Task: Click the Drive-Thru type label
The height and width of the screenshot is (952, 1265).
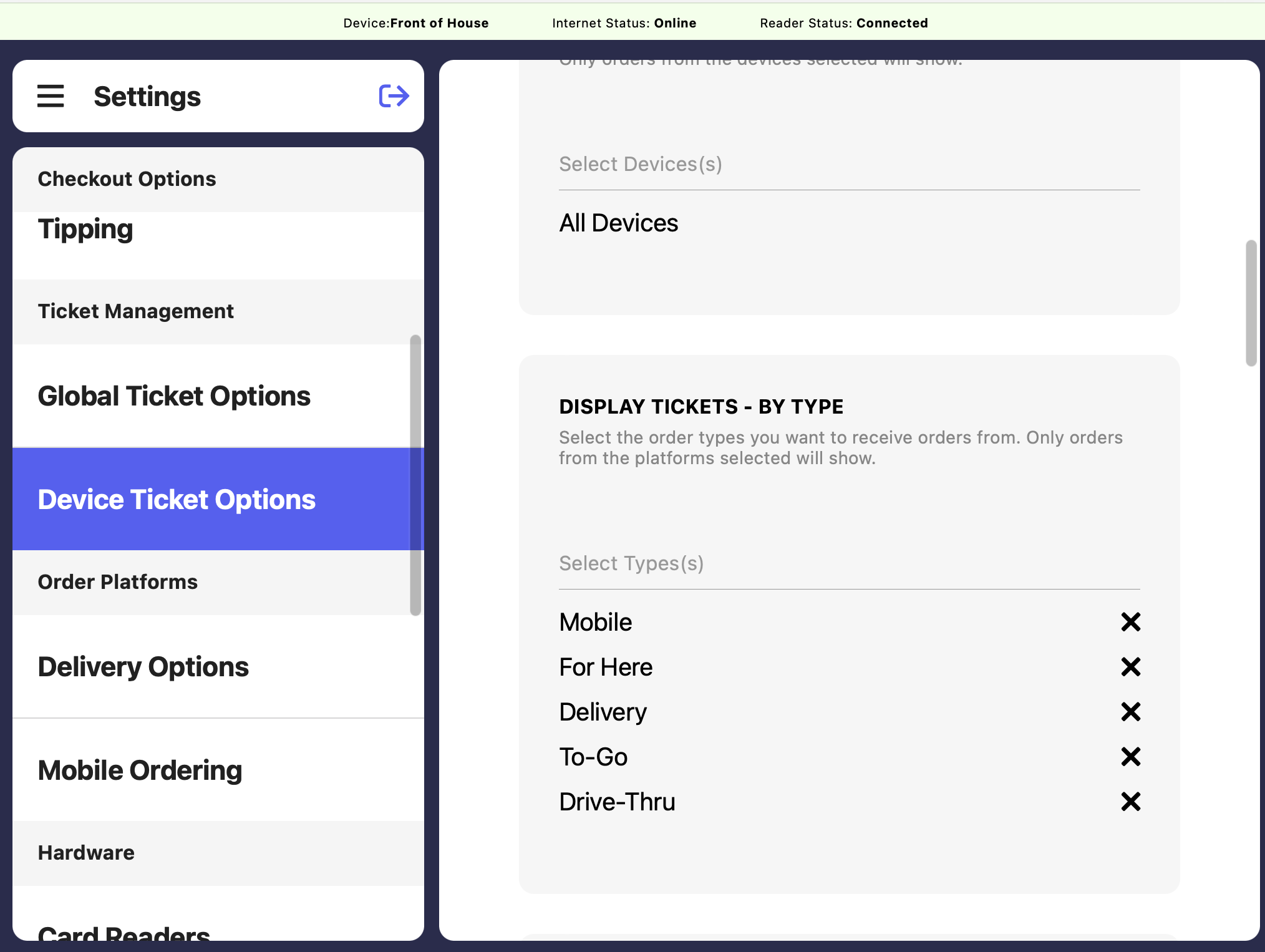Action: pos(617,802)
